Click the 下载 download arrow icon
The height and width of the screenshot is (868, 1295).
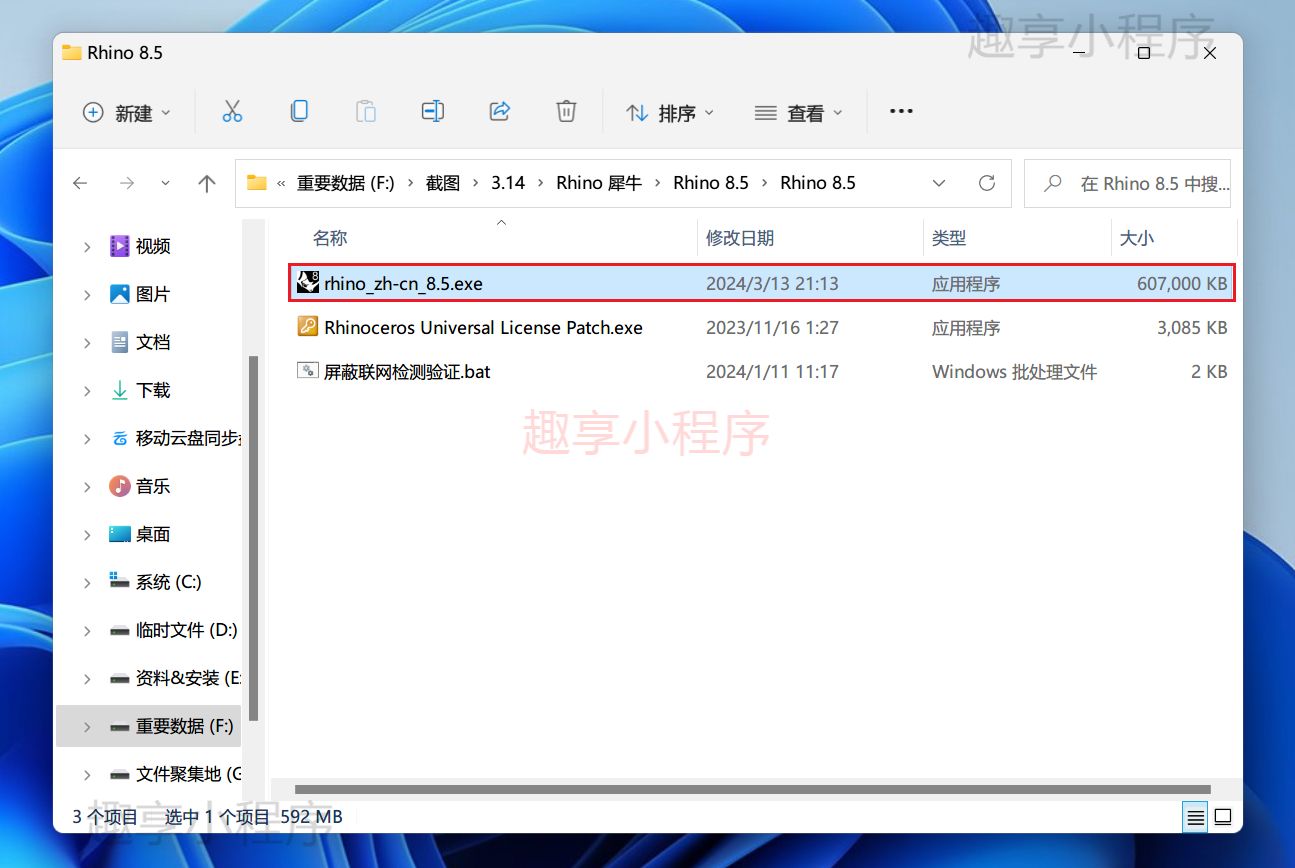click(x=120, y=390)
